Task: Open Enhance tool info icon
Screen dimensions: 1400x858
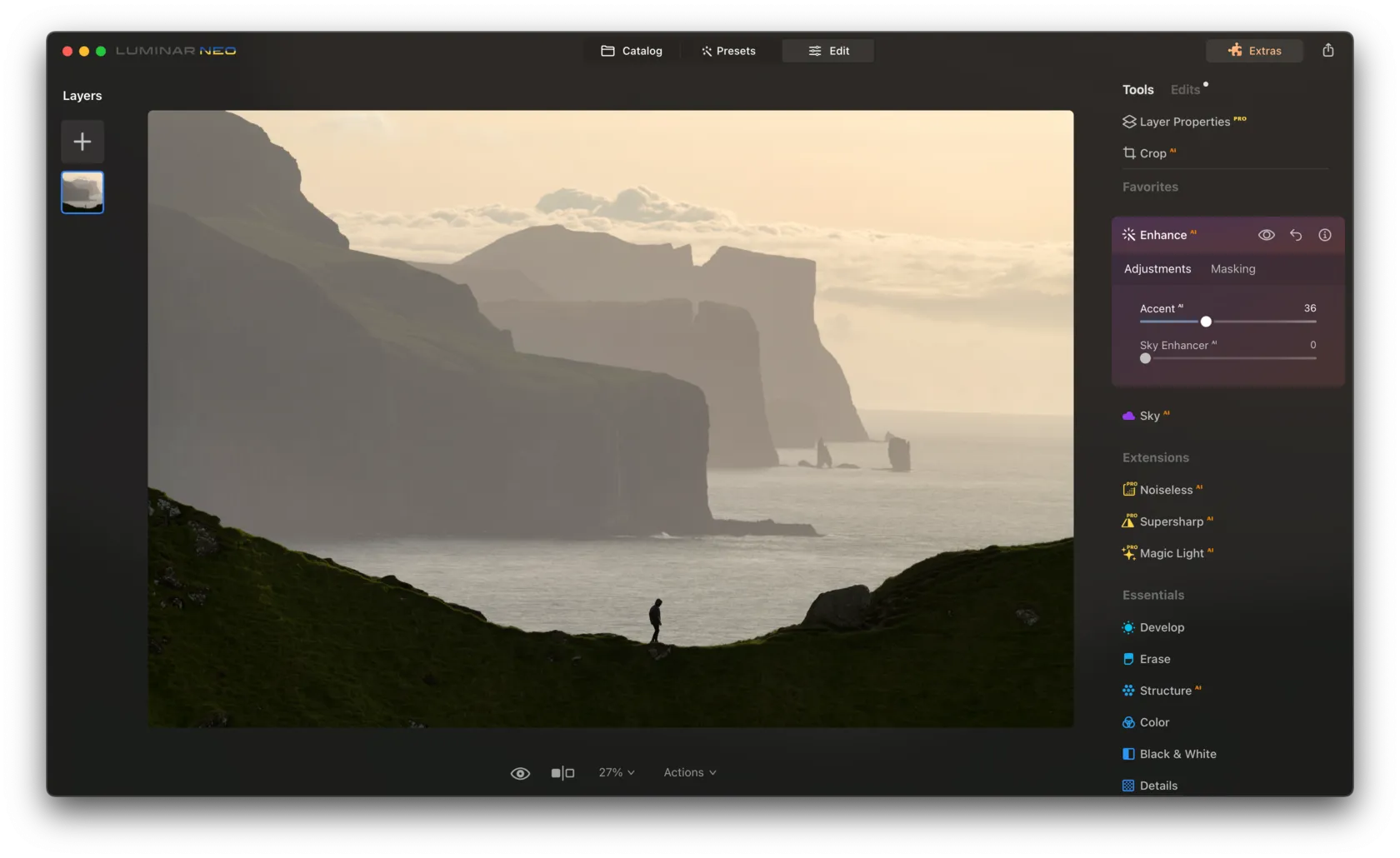Action: click(x=1324, y=235)
